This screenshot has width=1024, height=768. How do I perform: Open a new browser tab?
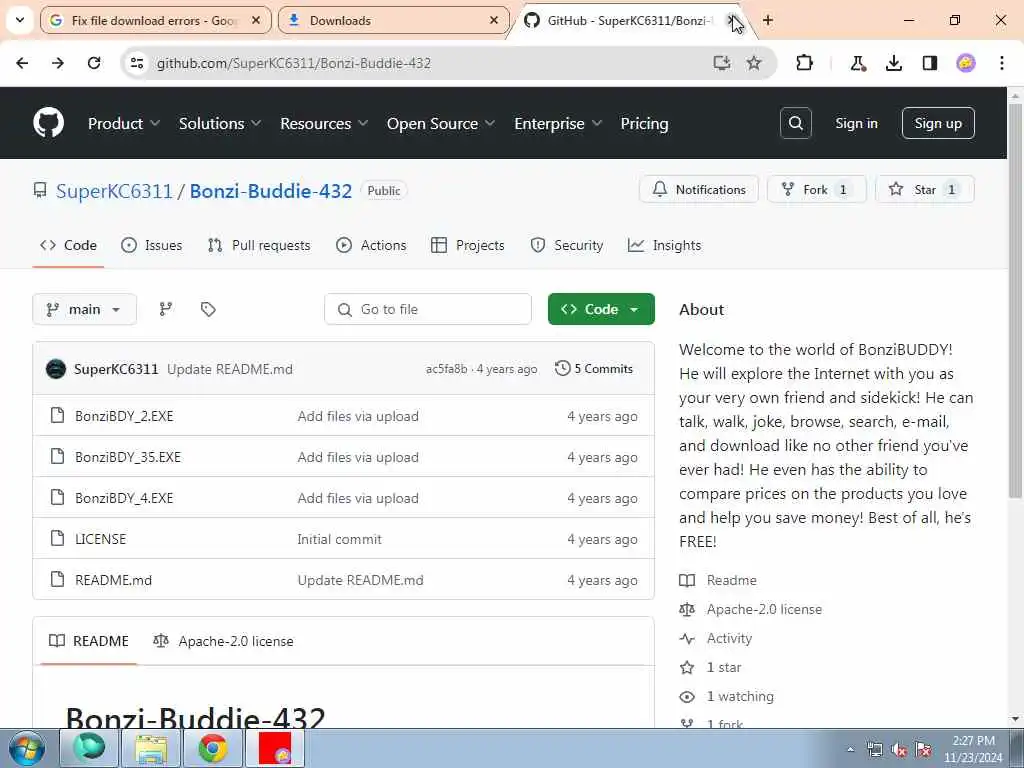point(768,20)
